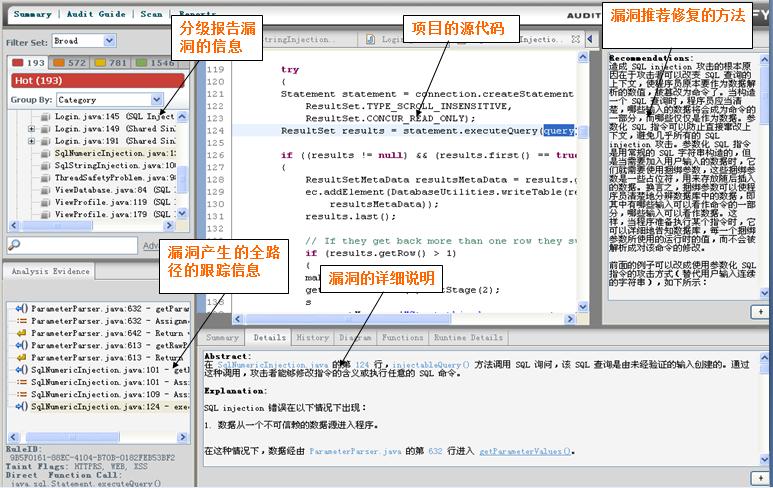Image resolution: width=773 pixels, height=488 pixels.
Task: Click the issue list scroll up arrow
Action: point(182,116)
